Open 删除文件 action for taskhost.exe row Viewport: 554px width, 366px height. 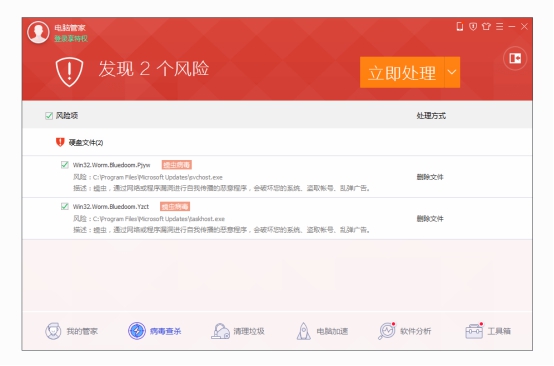click(x=430, y=219)
